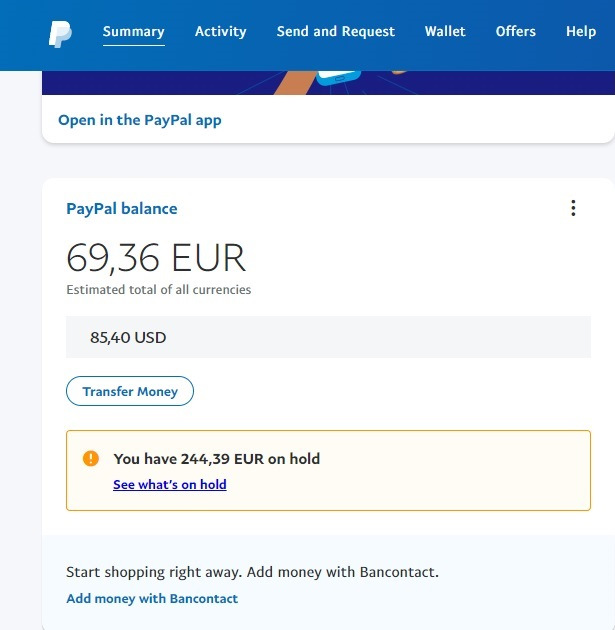The height and width of the screenshot is (630, 615).
Task: Open the Send and Request page
Action: click(336, 31)
